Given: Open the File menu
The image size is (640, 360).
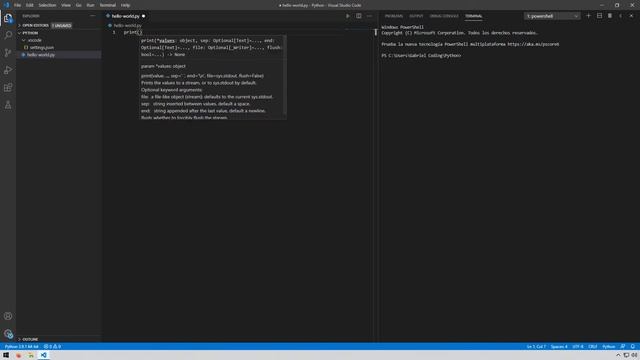Looking at the screenshot, I should coord(17,5).
